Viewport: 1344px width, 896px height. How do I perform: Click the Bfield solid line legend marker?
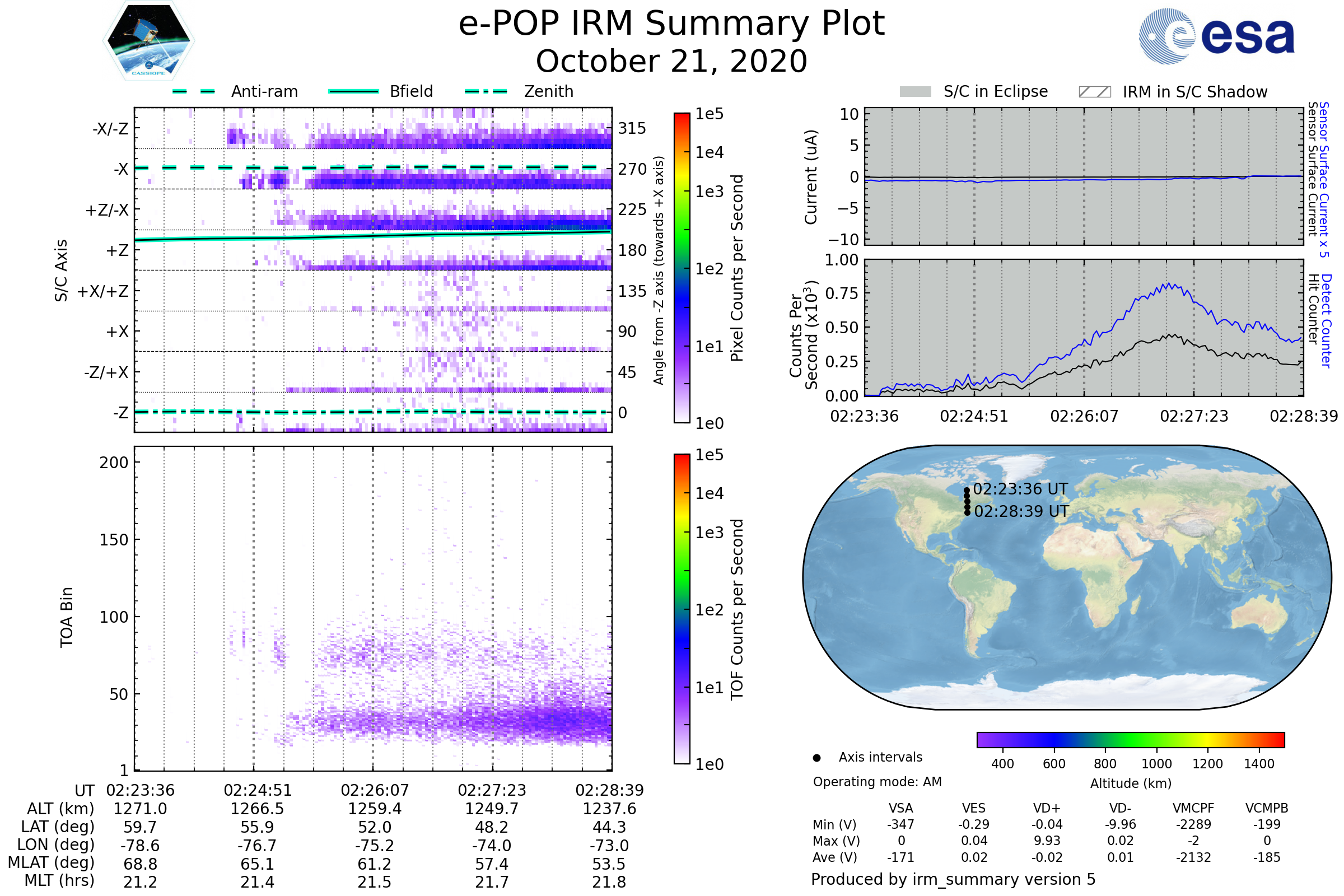point(353,91)
